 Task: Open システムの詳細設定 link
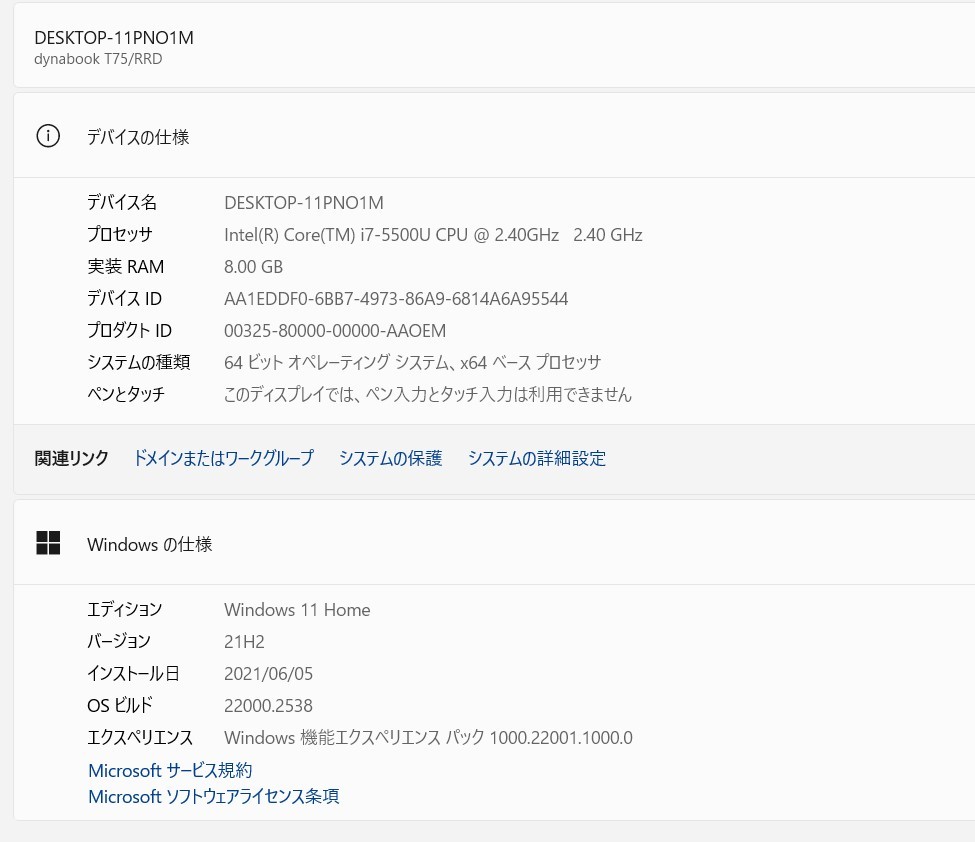[x=536, y=458]
